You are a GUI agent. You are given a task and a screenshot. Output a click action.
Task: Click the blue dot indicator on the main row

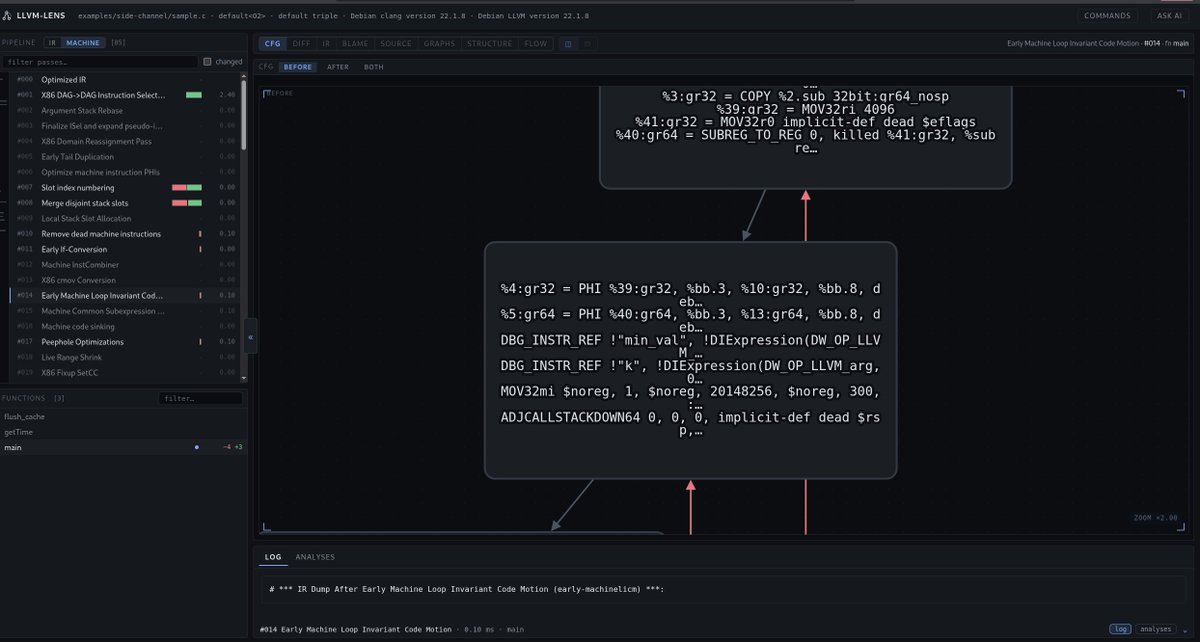(x=196, y=448)
